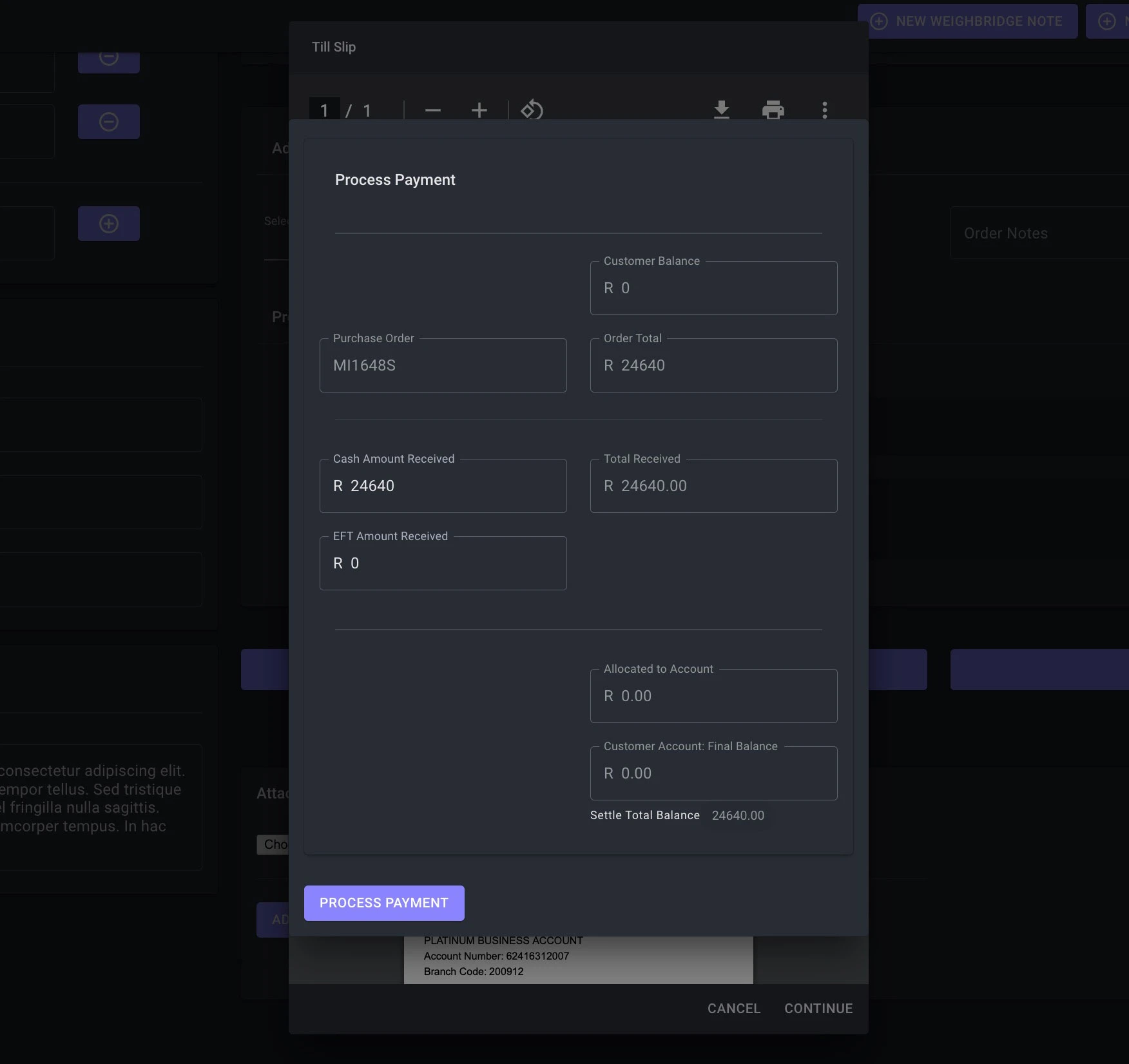This screenshot has height=1064, width=1129.
Task: Click Continue in the Till Slip dialog
Action: pos(818,1009)
